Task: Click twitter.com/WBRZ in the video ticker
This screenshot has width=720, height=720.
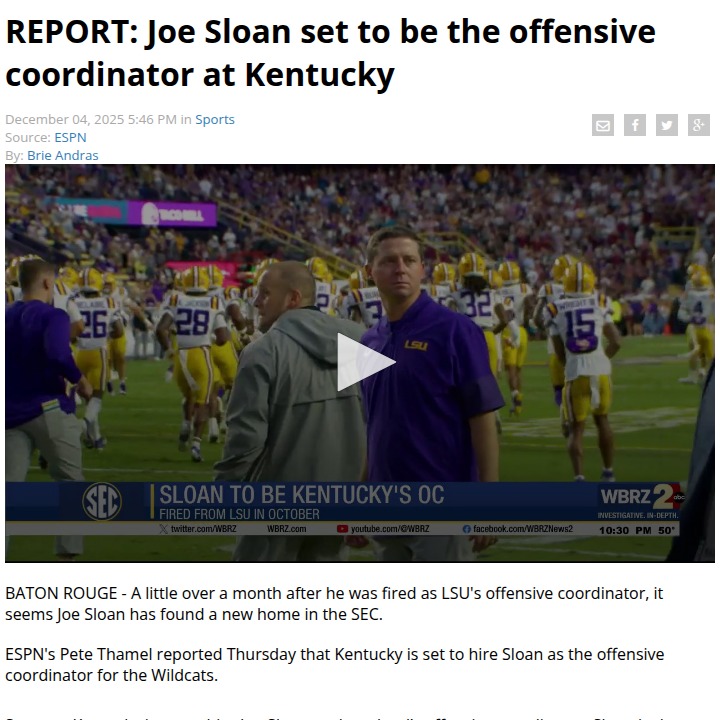Action: tap(198, 529)
